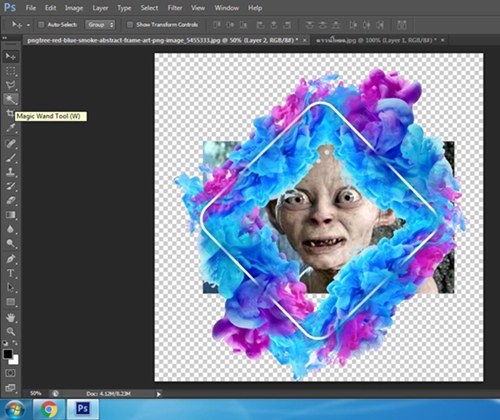Swap foreground and background colors
This screenshot has width=500, height=420.
(x=15, y=343)
